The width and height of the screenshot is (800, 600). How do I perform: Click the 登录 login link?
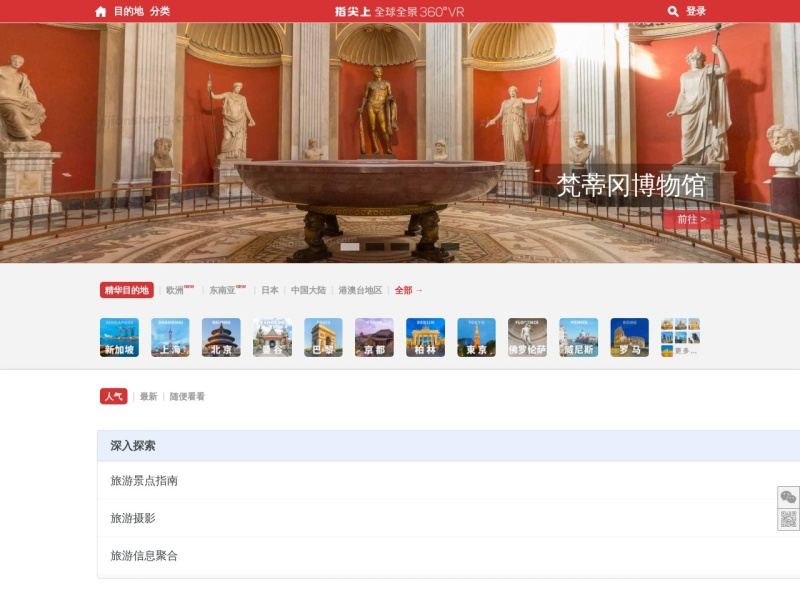tap(696, 11)
